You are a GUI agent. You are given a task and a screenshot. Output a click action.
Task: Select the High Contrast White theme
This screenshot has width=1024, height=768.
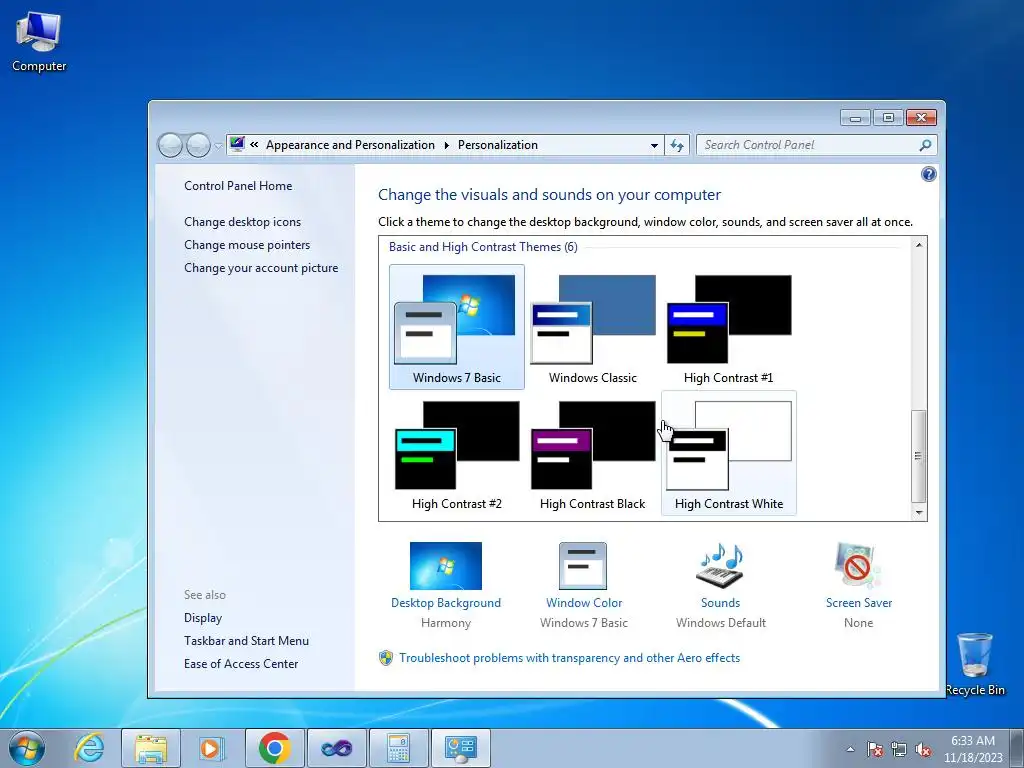[x=729, y=453]
